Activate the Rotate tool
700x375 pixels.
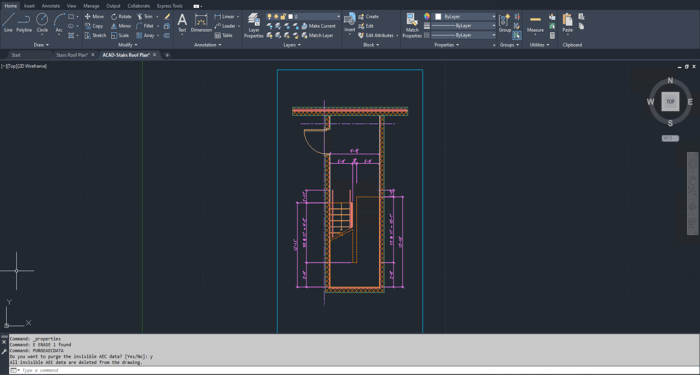pos(121,17)
